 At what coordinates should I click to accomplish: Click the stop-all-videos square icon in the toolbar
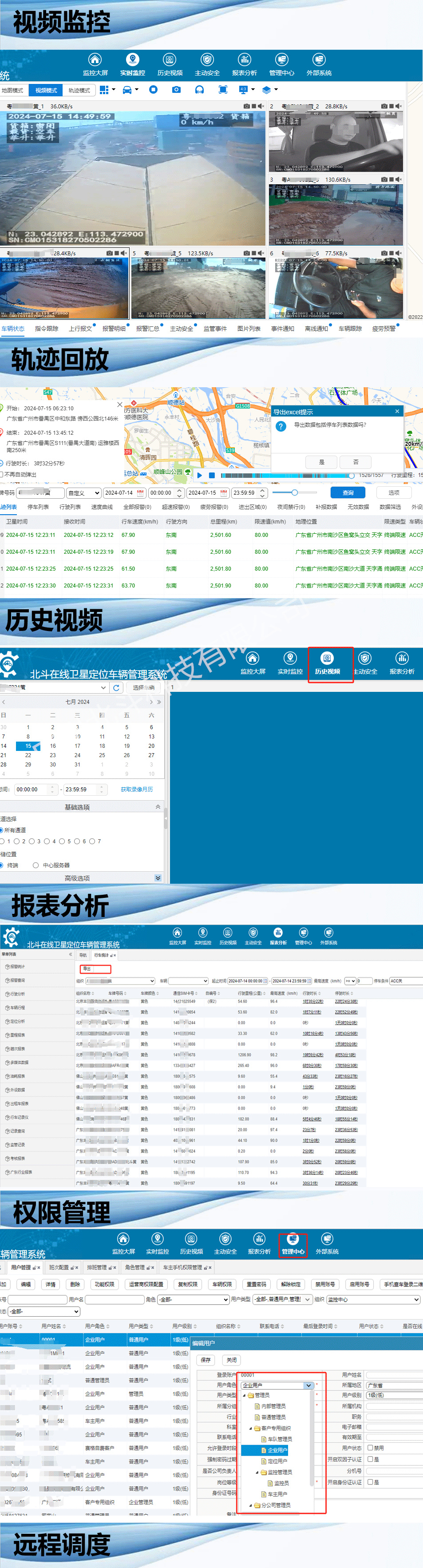click(154, 90)
